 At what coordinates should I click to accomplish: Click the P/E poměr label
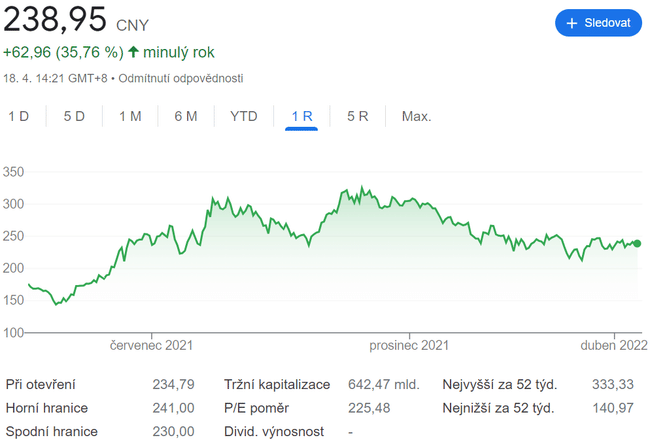[x=256, y=408]
